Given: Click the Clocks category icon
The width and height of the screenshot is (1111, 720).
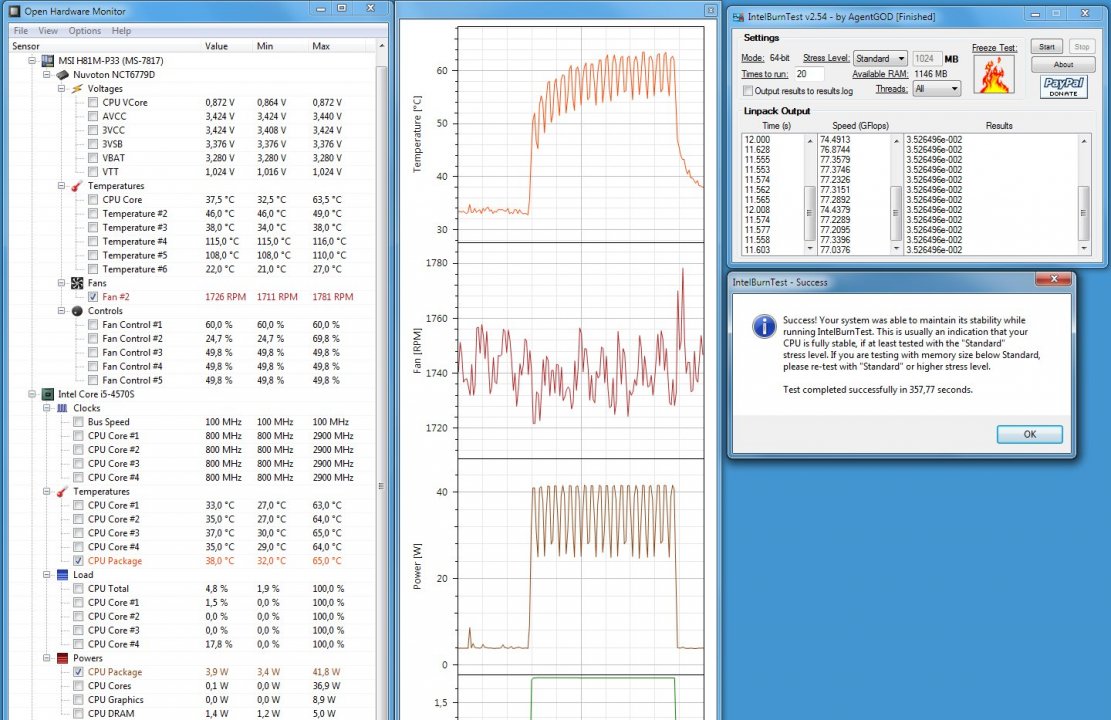Looking at the screenshot, I should tap(62, 408).
